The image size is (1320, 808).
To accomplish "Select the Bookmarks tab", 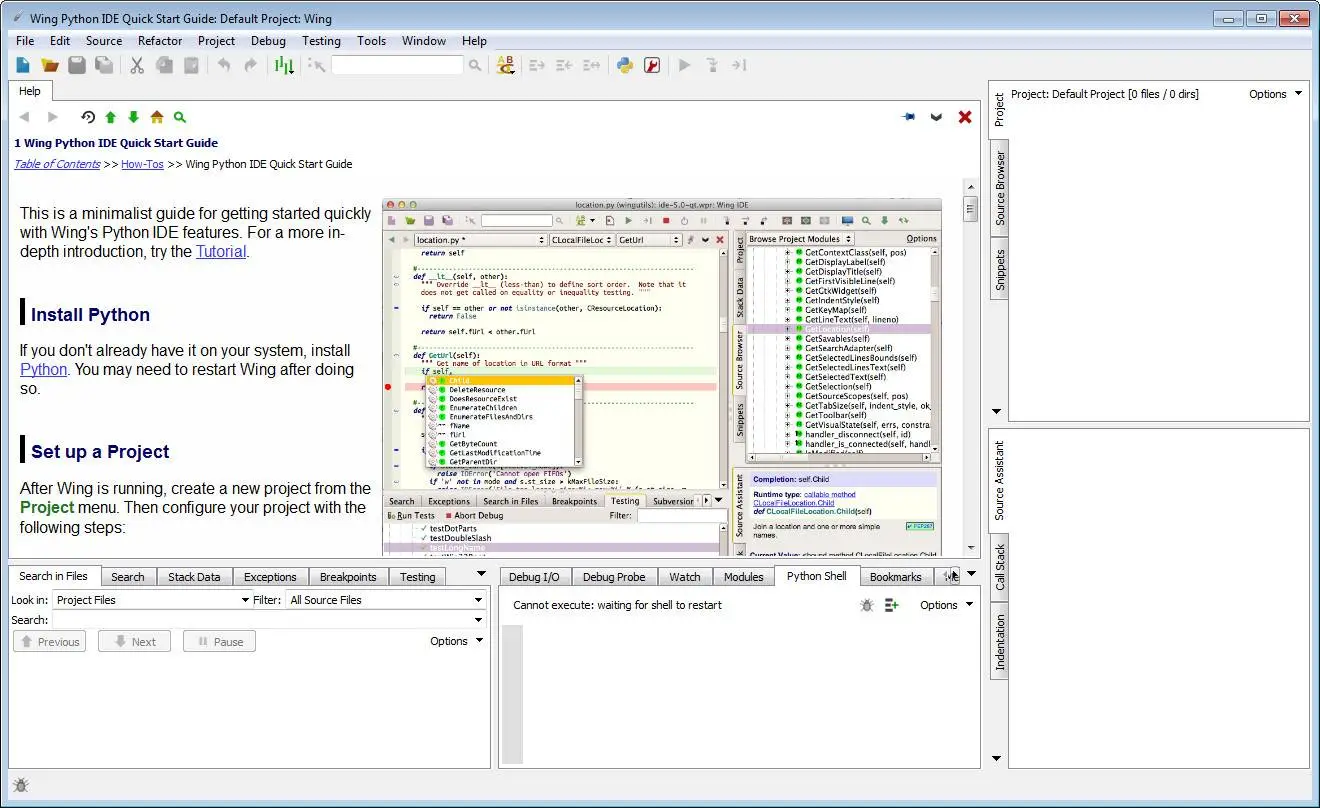I will (896, 577).
